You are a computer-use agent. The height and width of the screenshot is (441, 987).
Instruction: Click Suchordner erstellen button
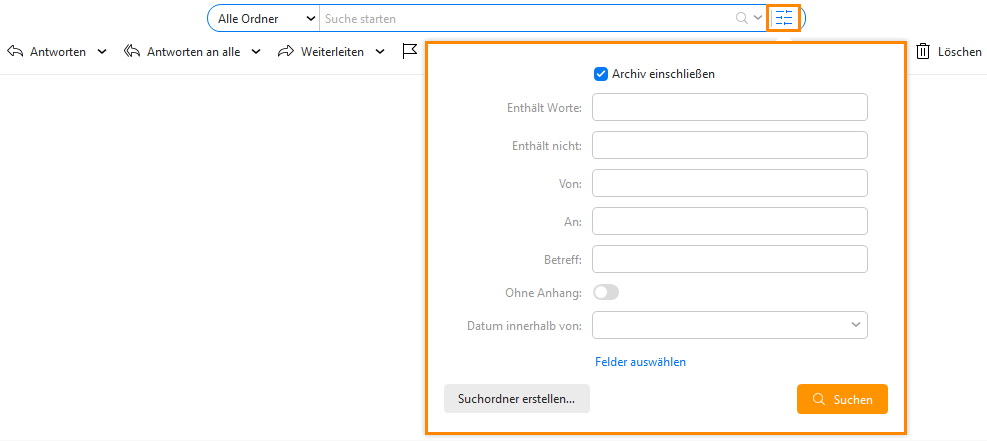[517, 399]
